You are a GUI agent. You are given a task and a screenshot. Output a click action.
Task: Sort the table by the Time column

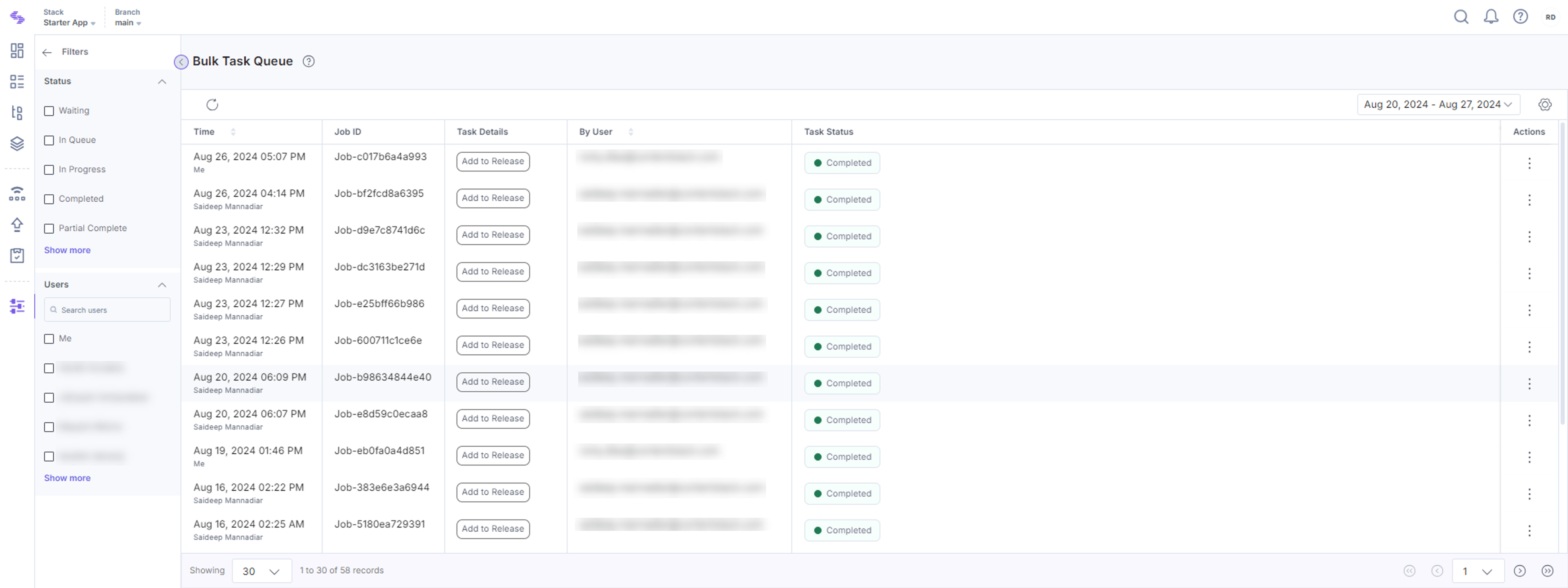(232, 132)
